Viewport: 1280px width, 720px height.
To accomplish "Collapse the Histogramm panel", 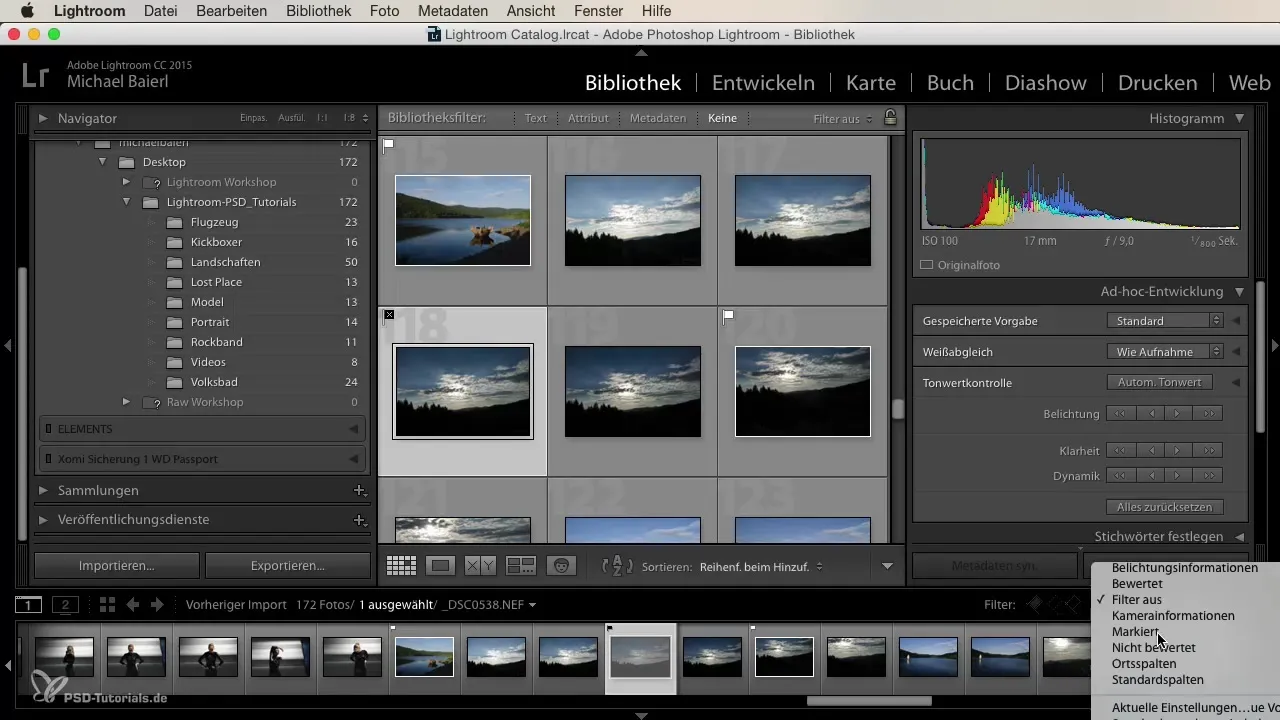I will 1240,118.
